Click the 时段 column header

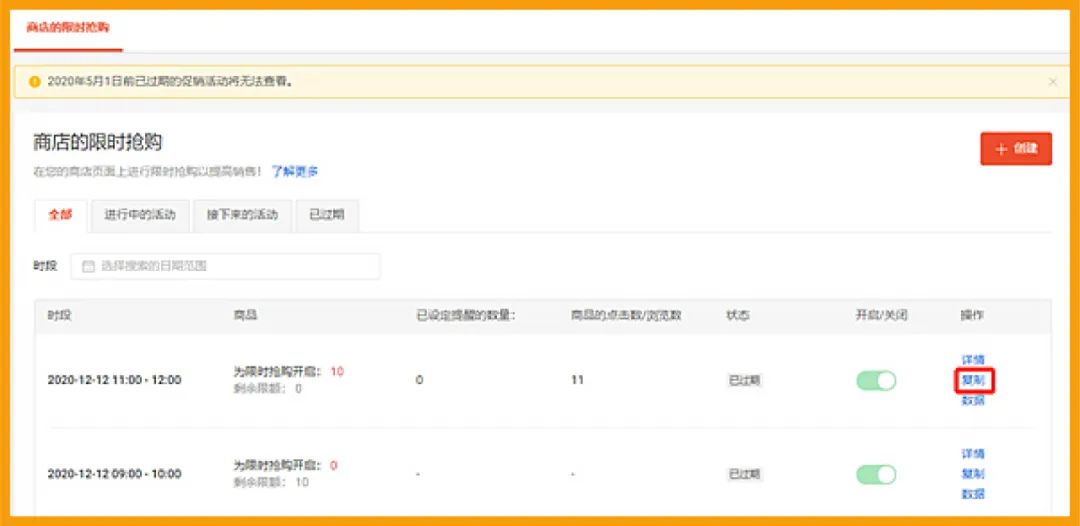point(59,316)
